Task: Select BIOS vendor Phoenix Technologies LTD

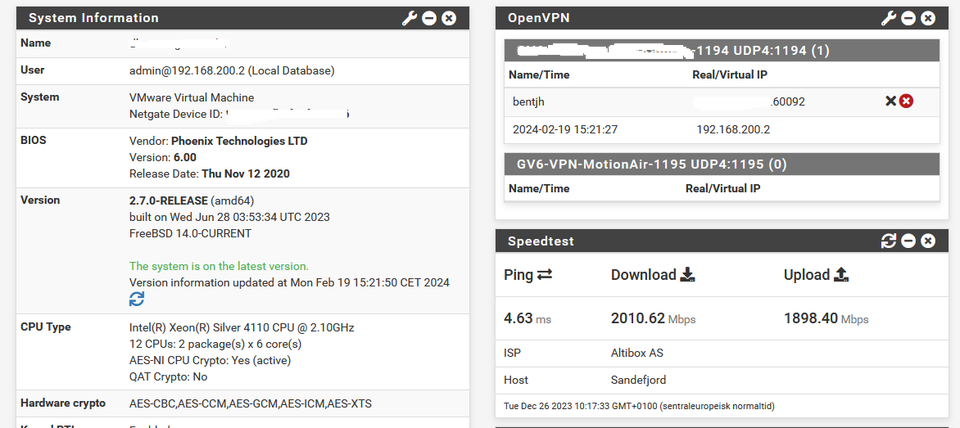Action: [239, 141]
